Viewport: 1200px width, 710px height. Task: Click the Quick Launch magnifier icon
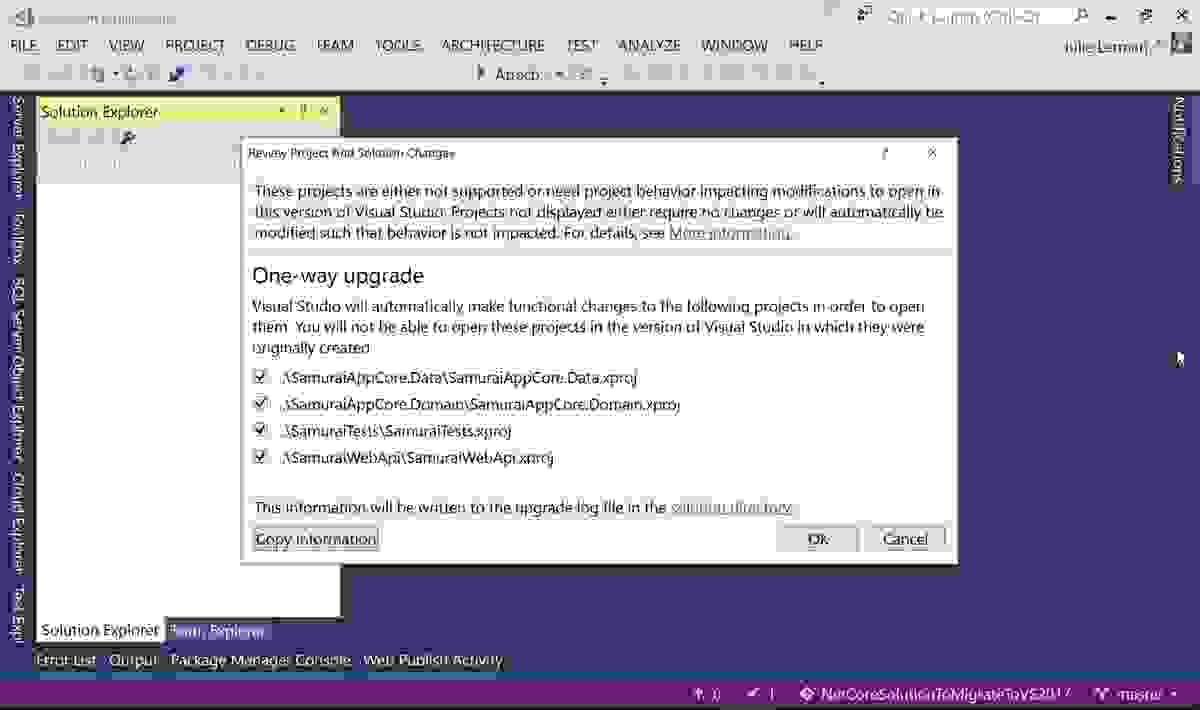(x=1082, y=16)
